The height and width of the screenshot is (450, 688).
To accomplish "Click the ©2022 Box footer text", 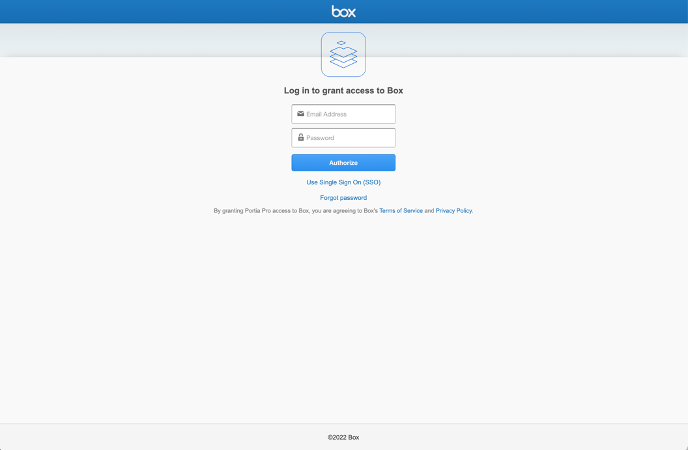I will [343, 437].
